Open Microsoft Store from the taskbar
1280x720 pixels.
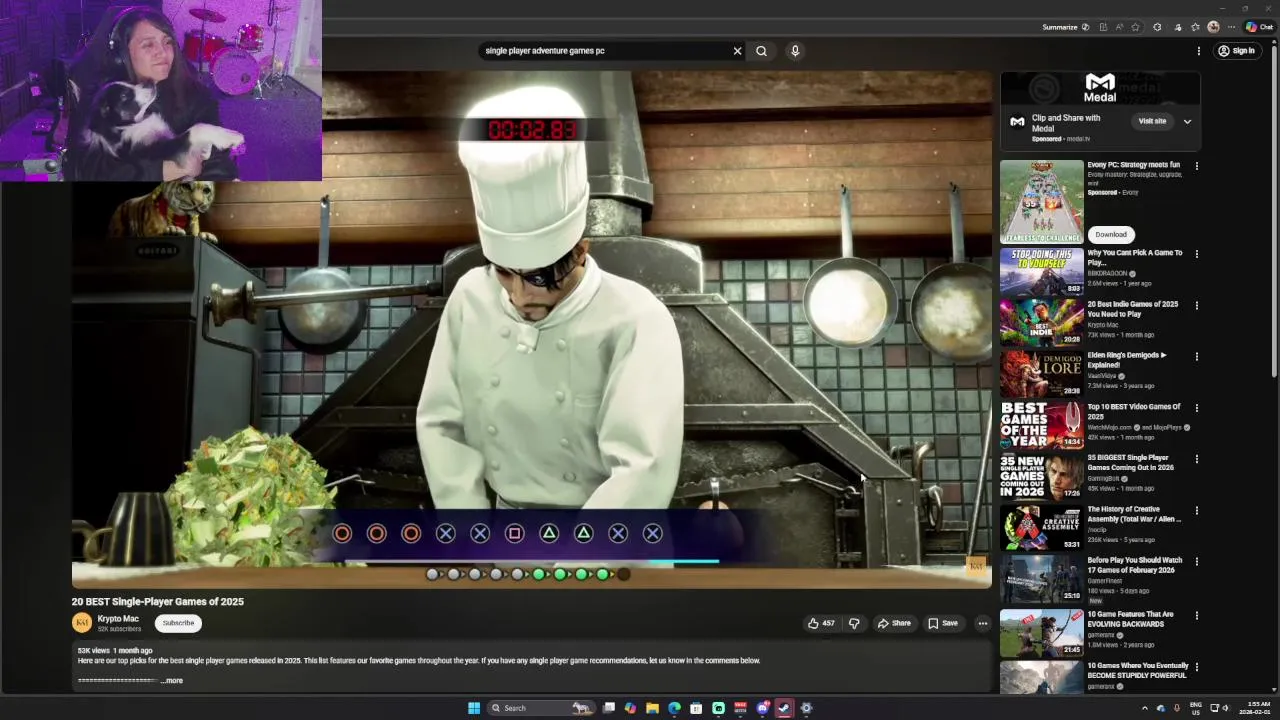click(696, 708)
